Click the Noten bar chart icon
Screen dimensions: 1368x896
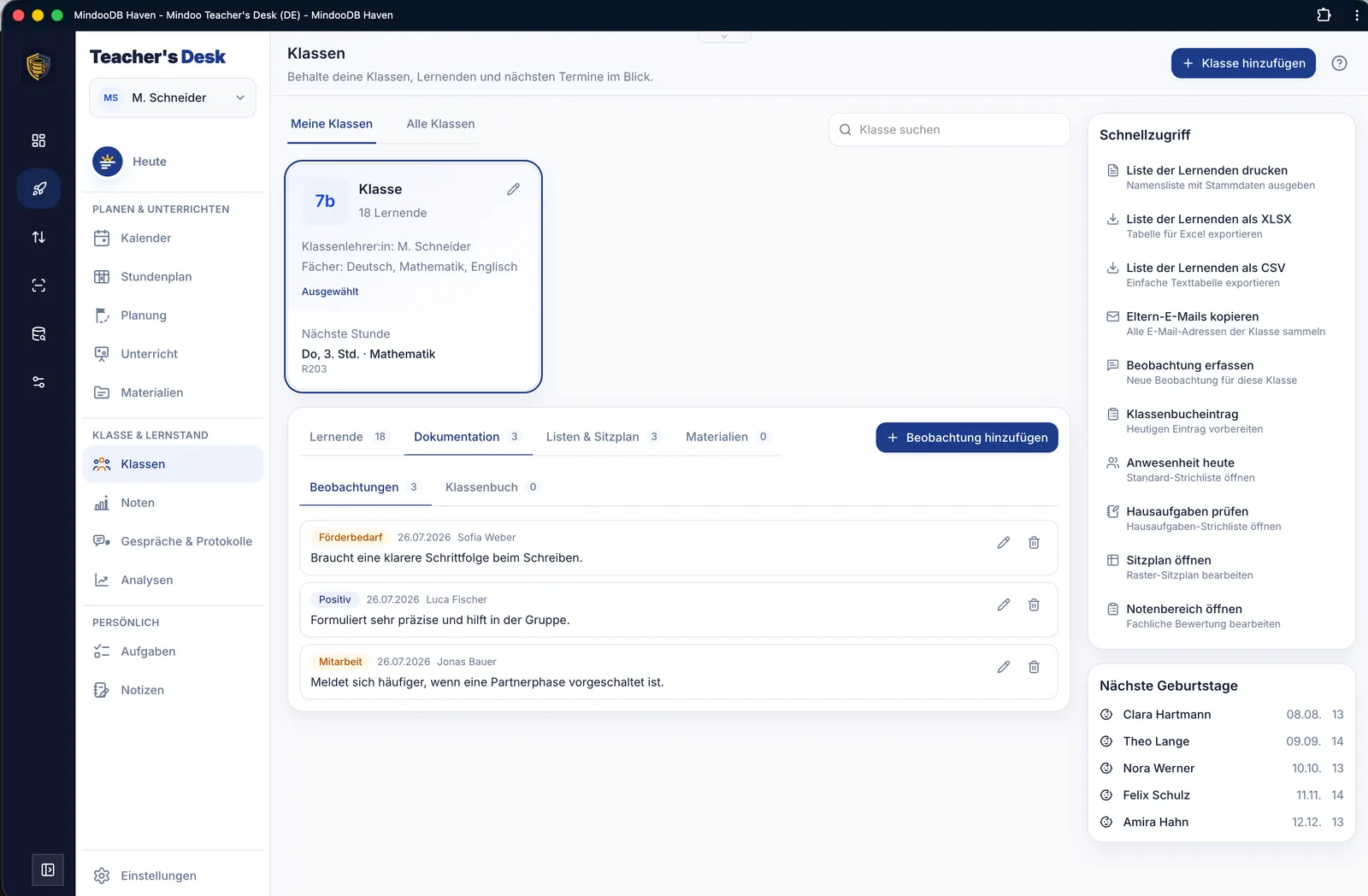(x=102, y=503)
